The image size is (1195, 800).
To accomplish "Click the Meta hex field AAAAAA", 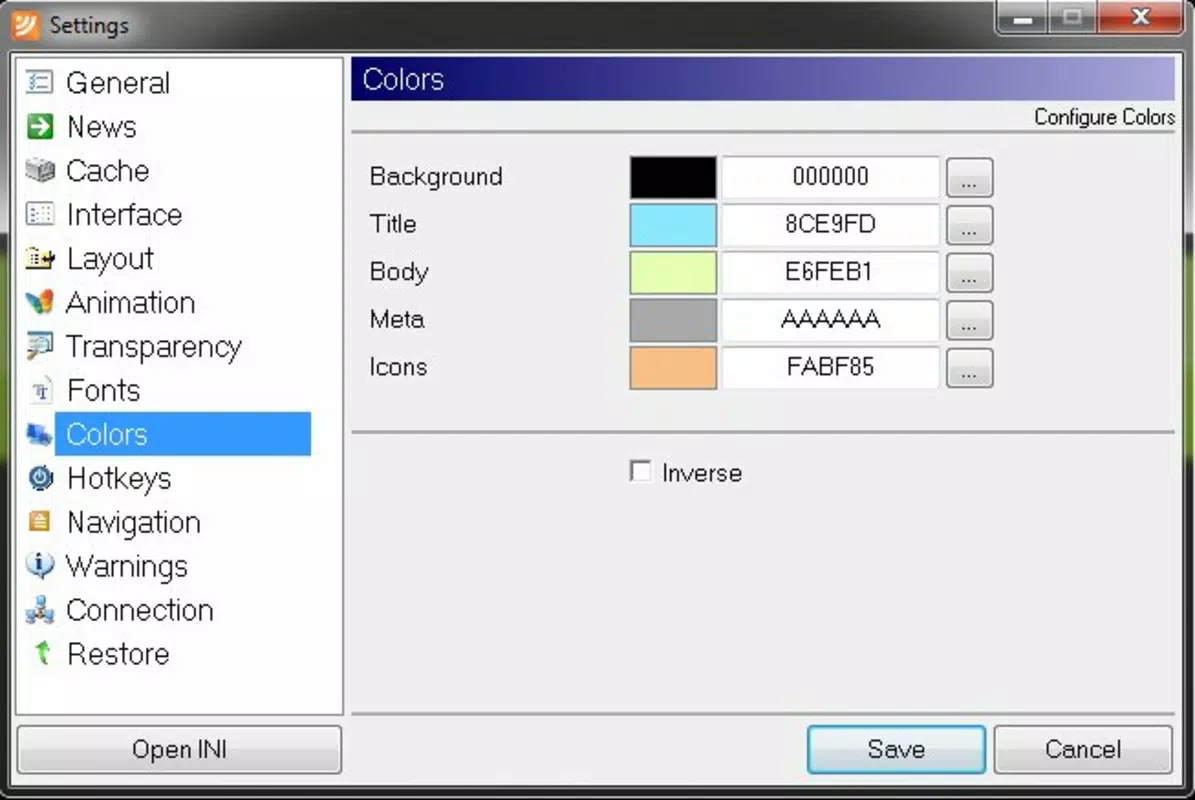I will (830, 320).
